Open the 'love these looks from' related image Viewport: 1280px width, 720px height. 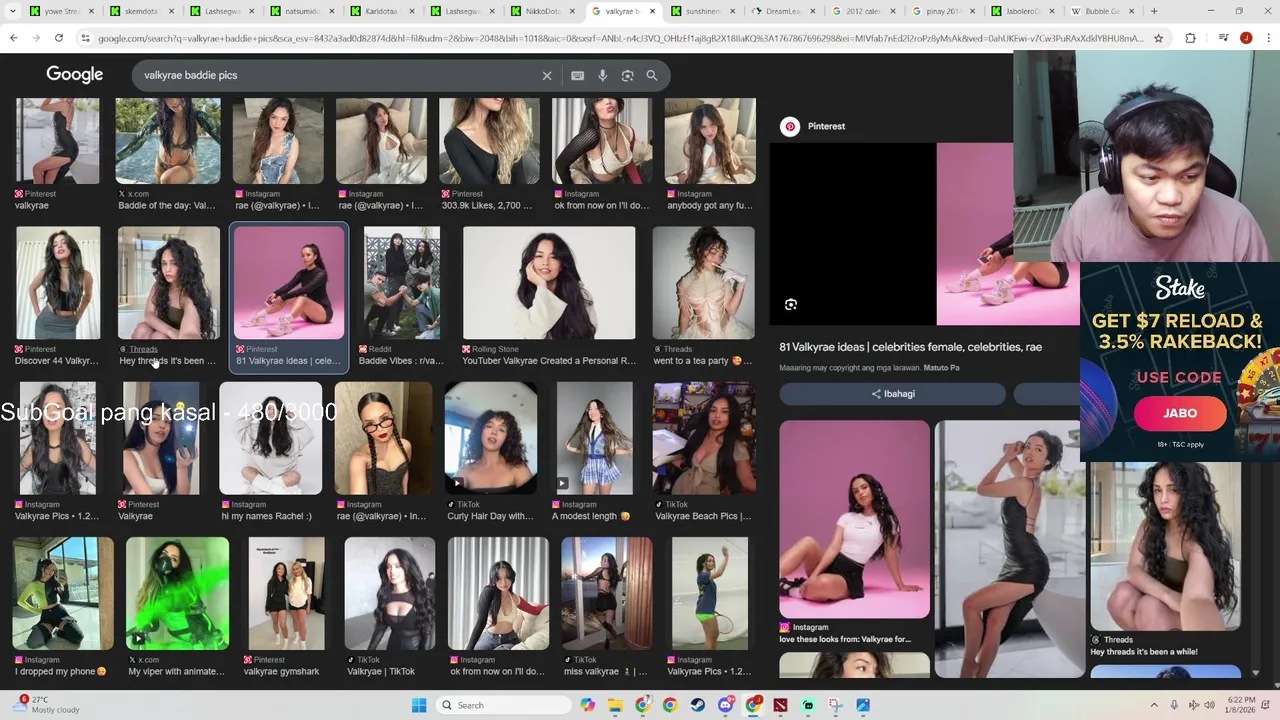click(x=854, y=532)
